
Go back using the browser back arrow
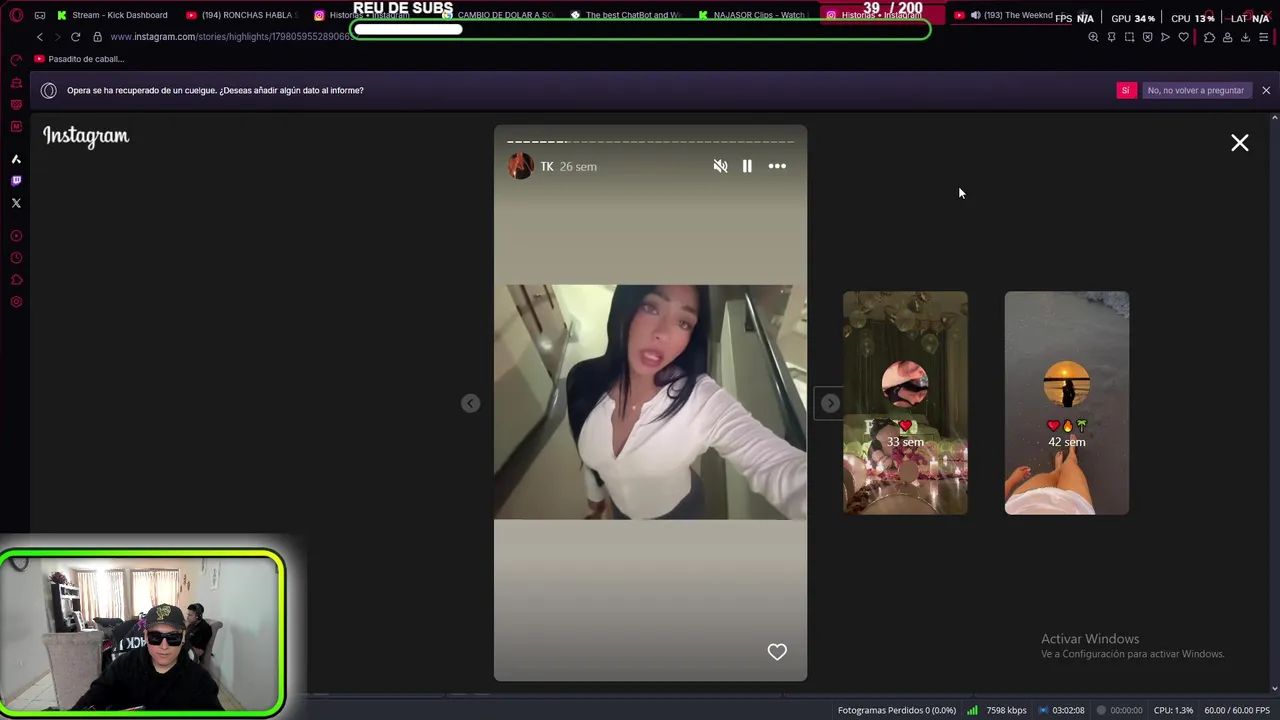tap(40, 37)
